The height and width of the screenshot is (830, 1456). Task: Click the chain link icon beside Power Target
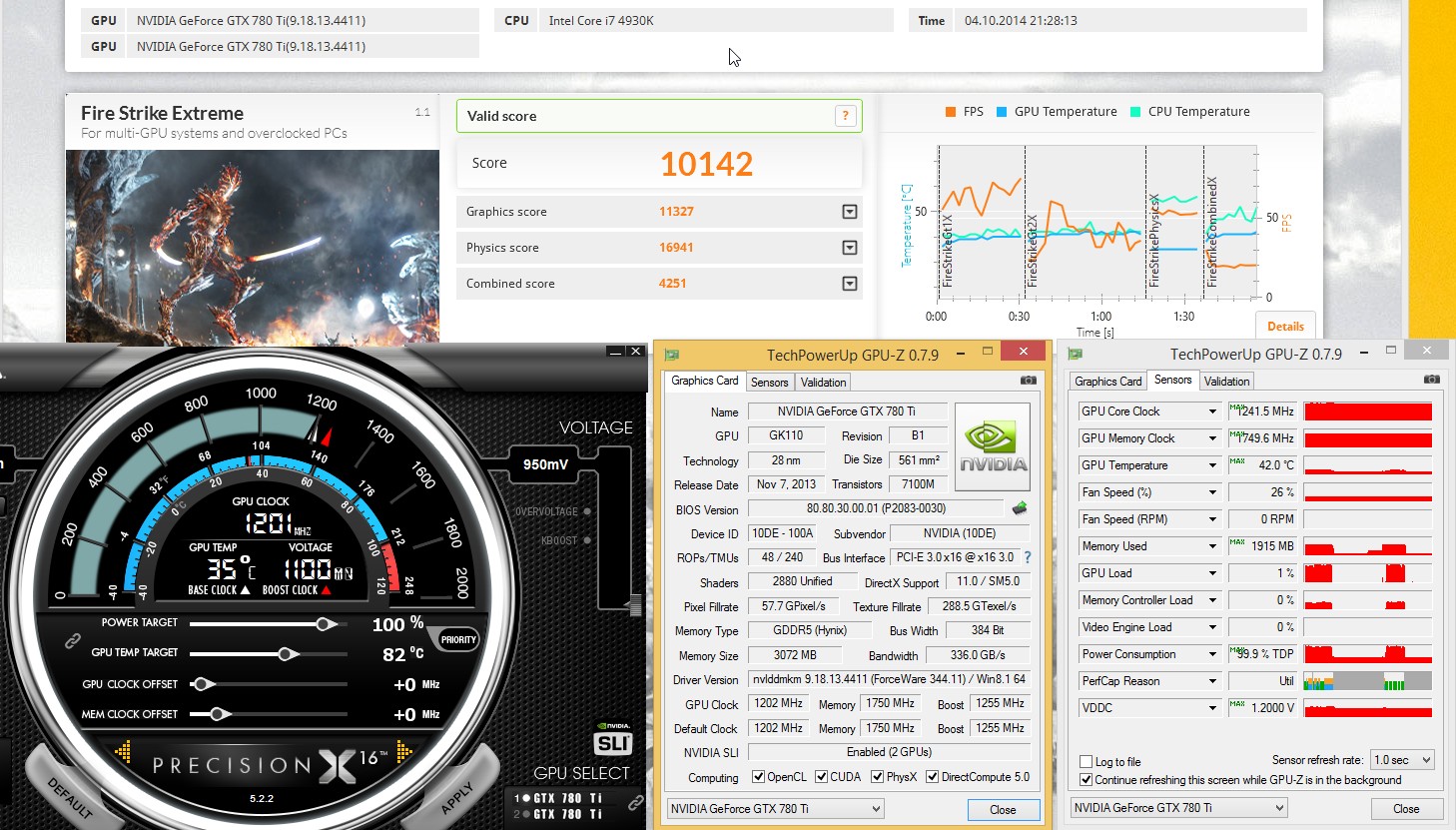point(72,641)
